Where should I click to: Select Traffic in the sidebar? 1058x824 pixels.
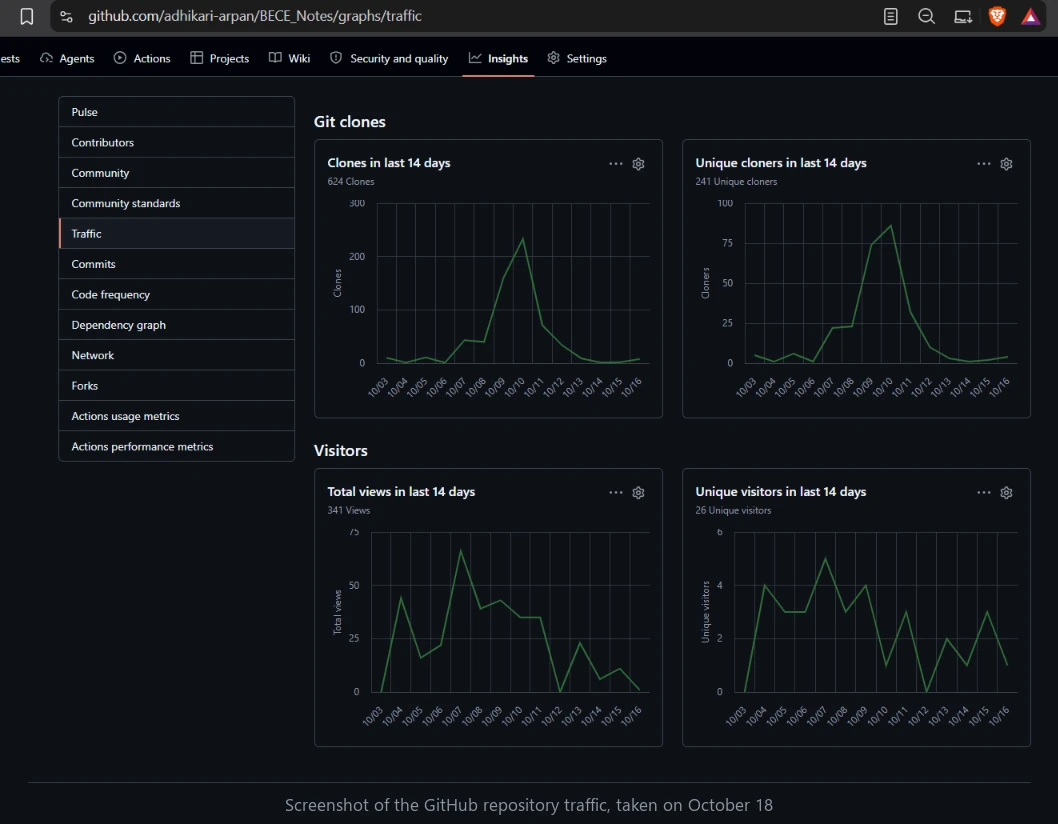[177, 234]
